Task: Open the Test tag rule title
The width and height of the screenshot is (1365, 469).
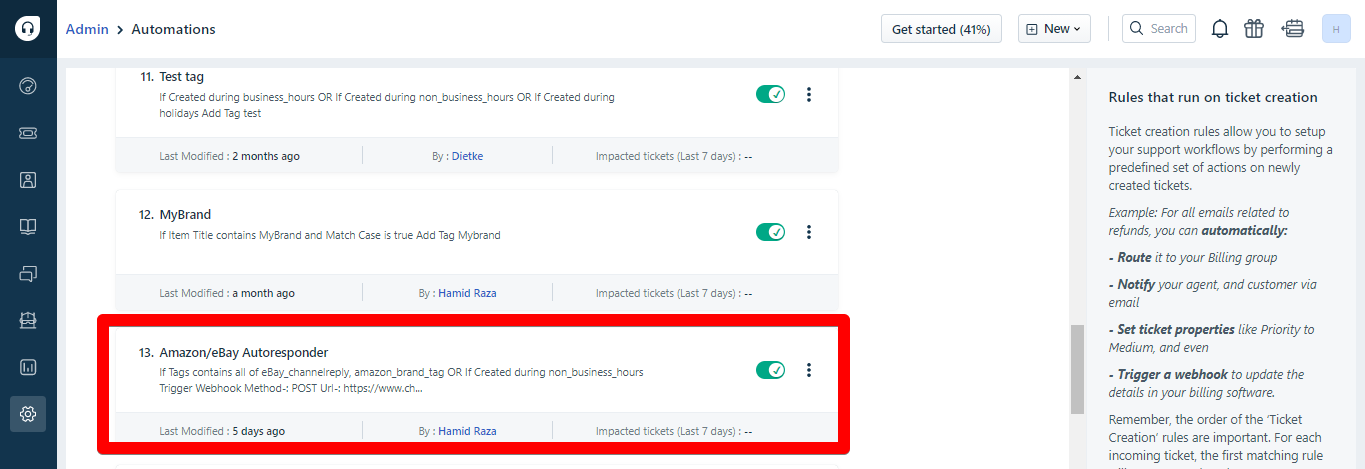Action: click(x=182, y=76)
